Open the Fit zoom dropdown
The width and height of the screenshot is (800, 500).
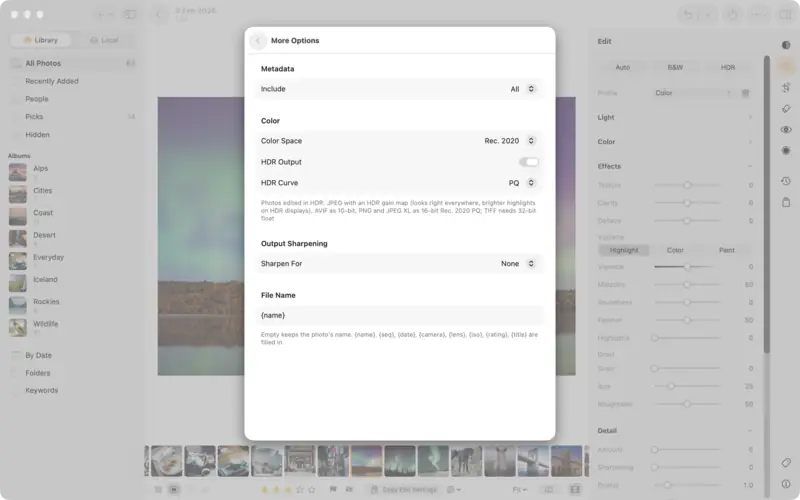tap(519, 490)
